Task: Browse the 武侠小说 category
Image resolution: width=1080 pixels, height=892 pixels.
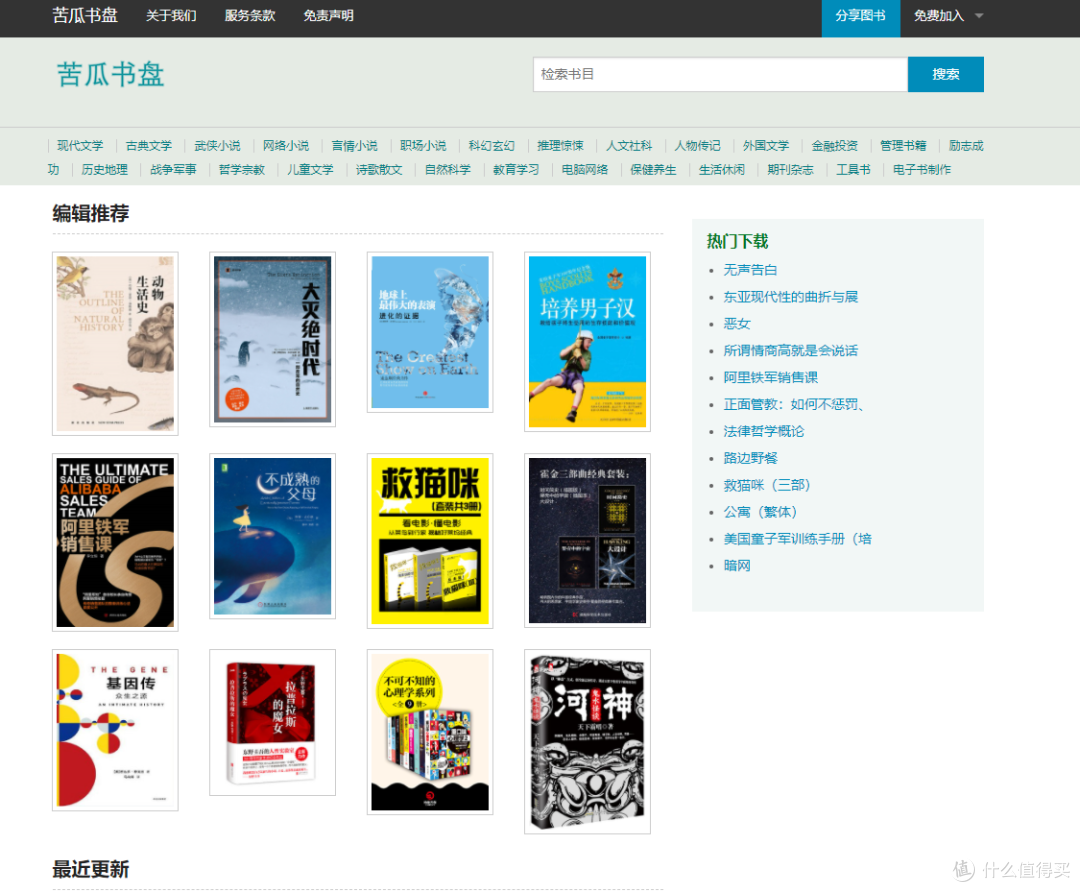Action: click(217, 146)
